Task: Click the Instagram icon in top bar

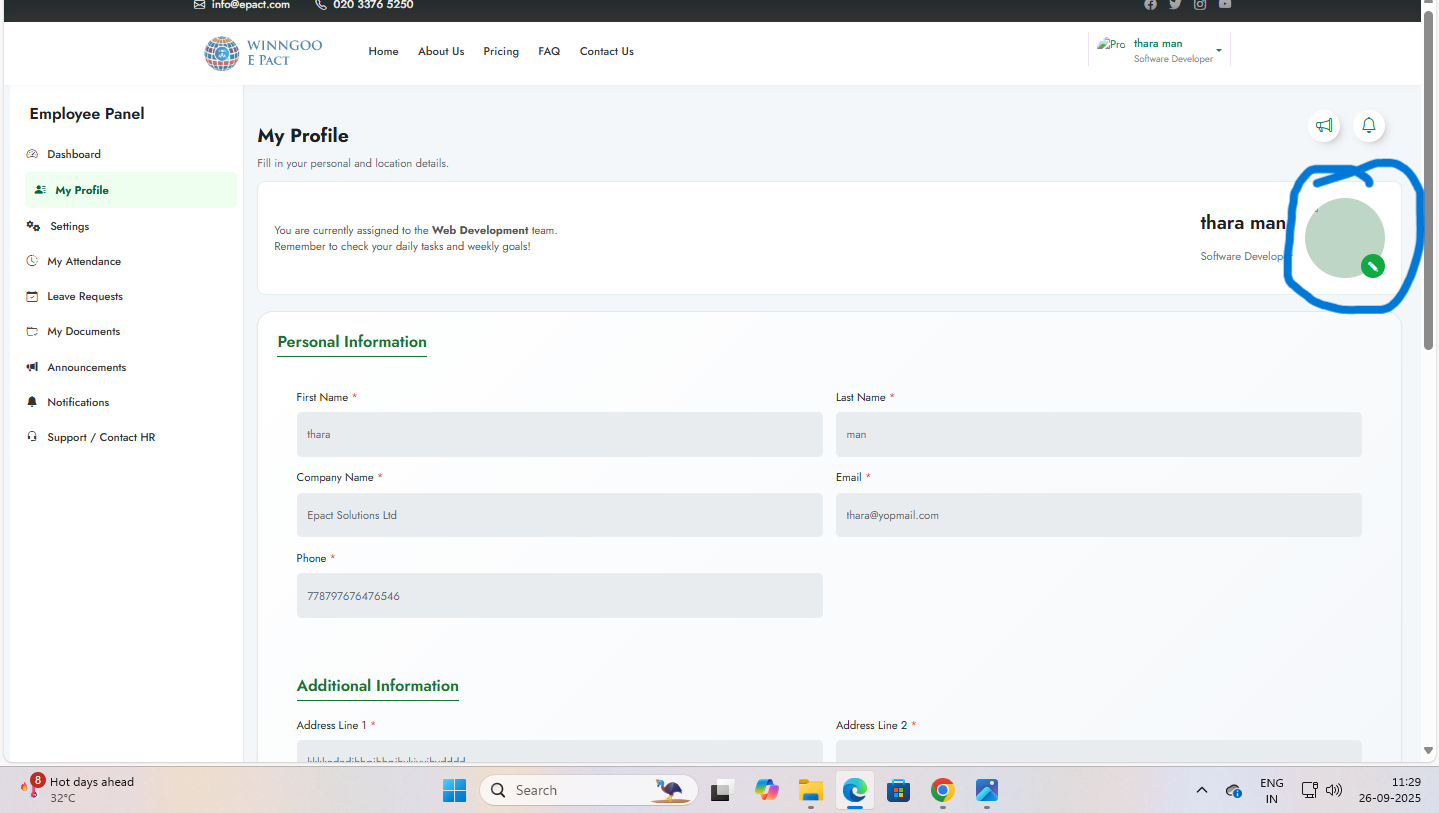Action: (x=1200, y=5)
